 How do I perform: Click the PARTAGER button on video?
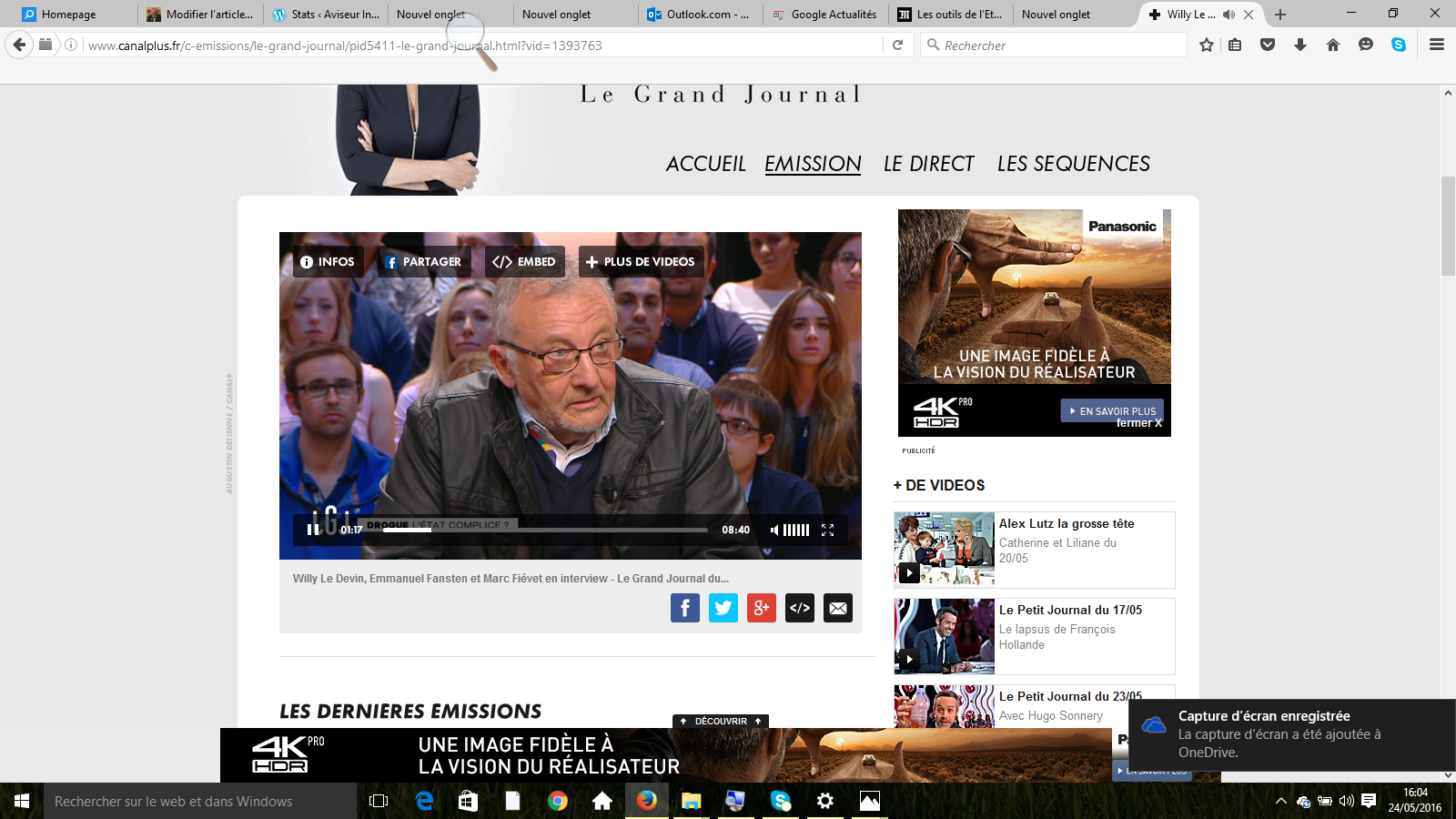pos(424,262)
